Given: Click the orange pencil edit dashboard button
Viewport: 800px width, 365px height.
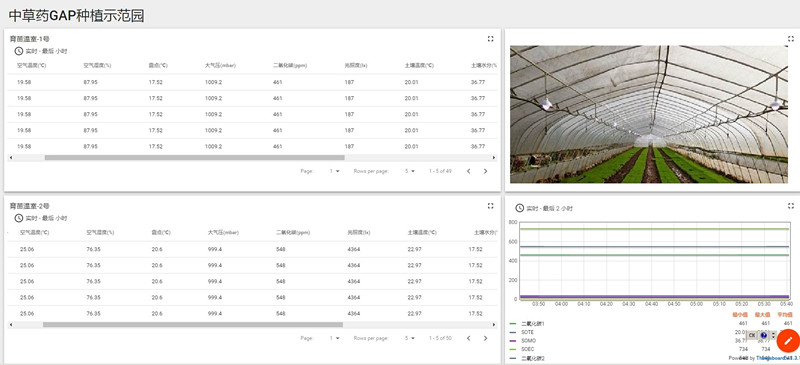Looking at the screenshot, I should [x=788, y=340].
